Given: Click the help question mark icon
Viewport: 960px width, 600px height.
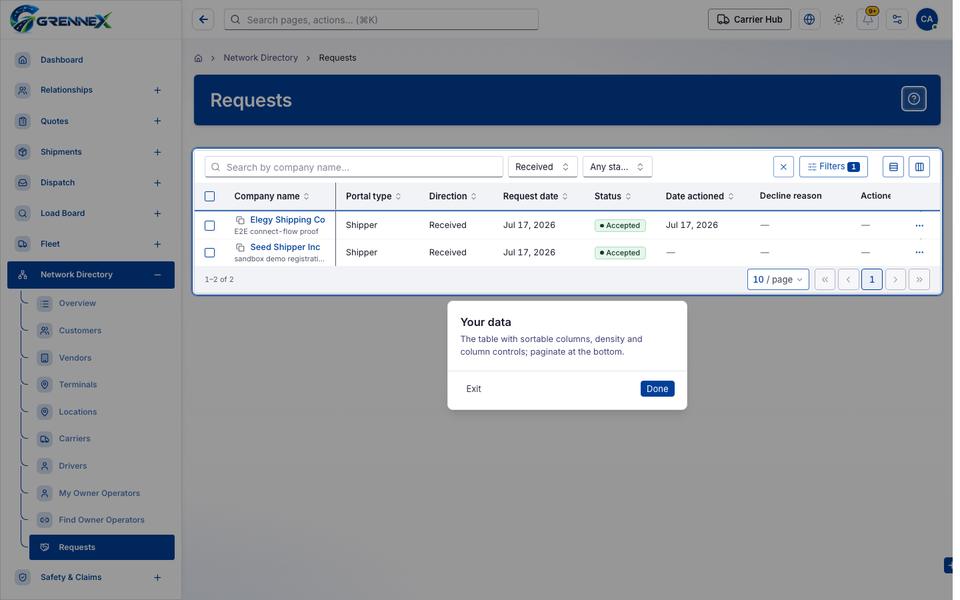Looking at the screenshot, I should [913, 99].
